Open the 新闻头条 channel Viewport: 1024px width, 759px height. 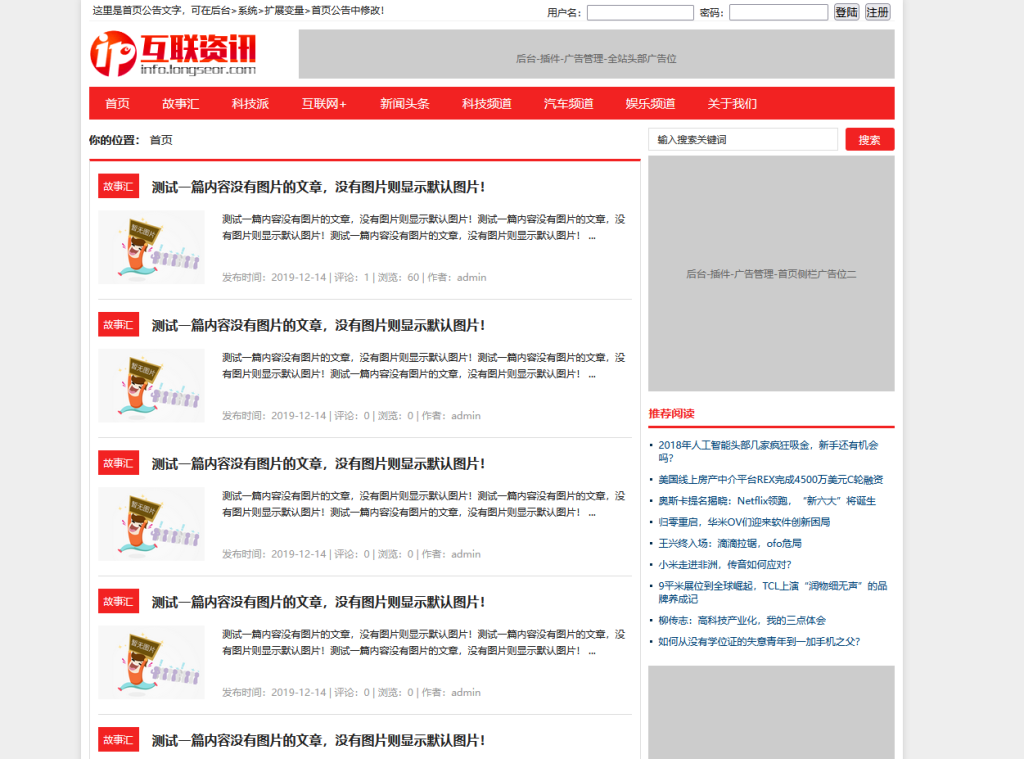(x=402, y=103)
